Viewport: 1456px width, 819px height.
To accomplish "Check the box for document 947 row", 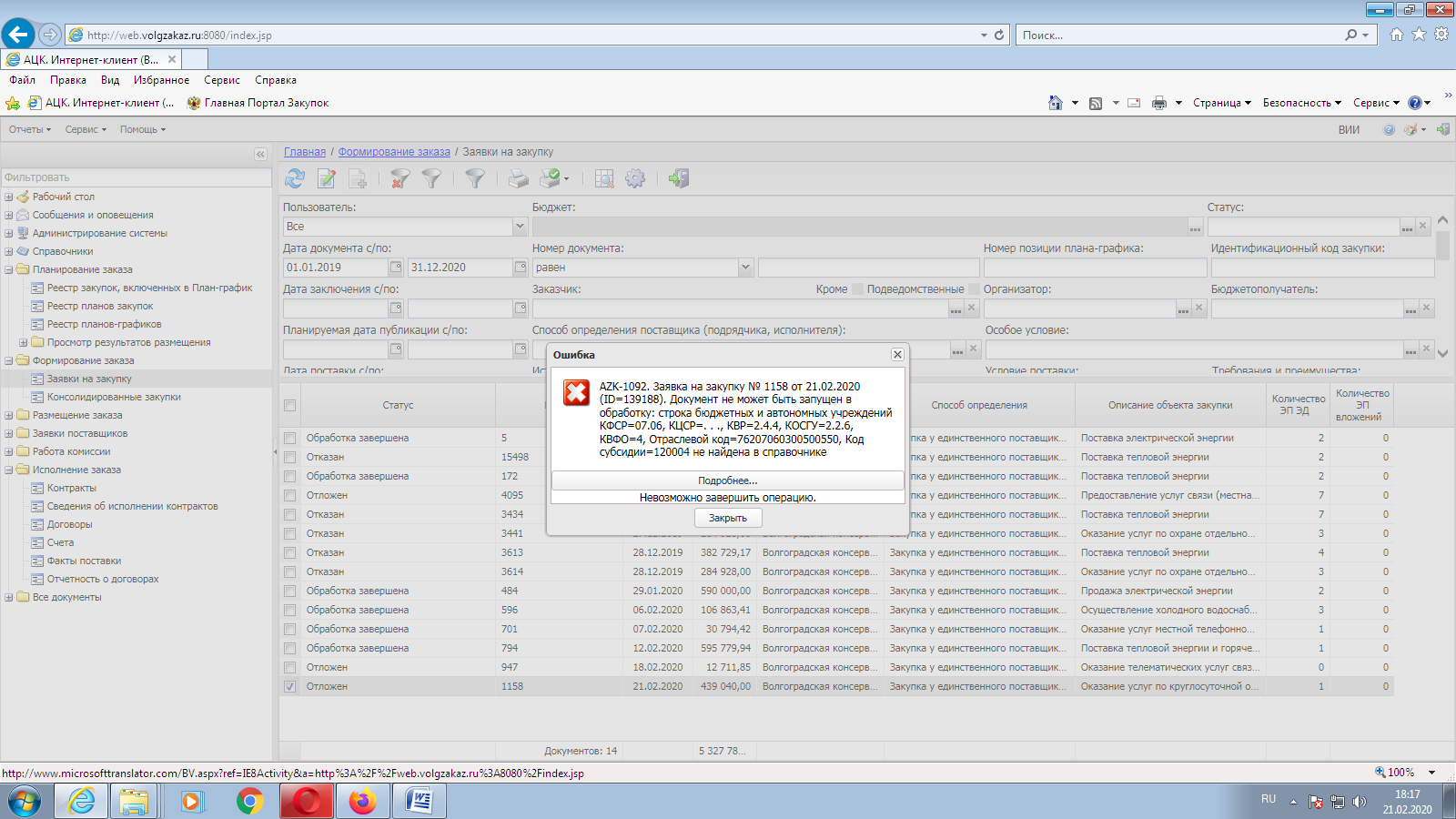I will 289,668.
